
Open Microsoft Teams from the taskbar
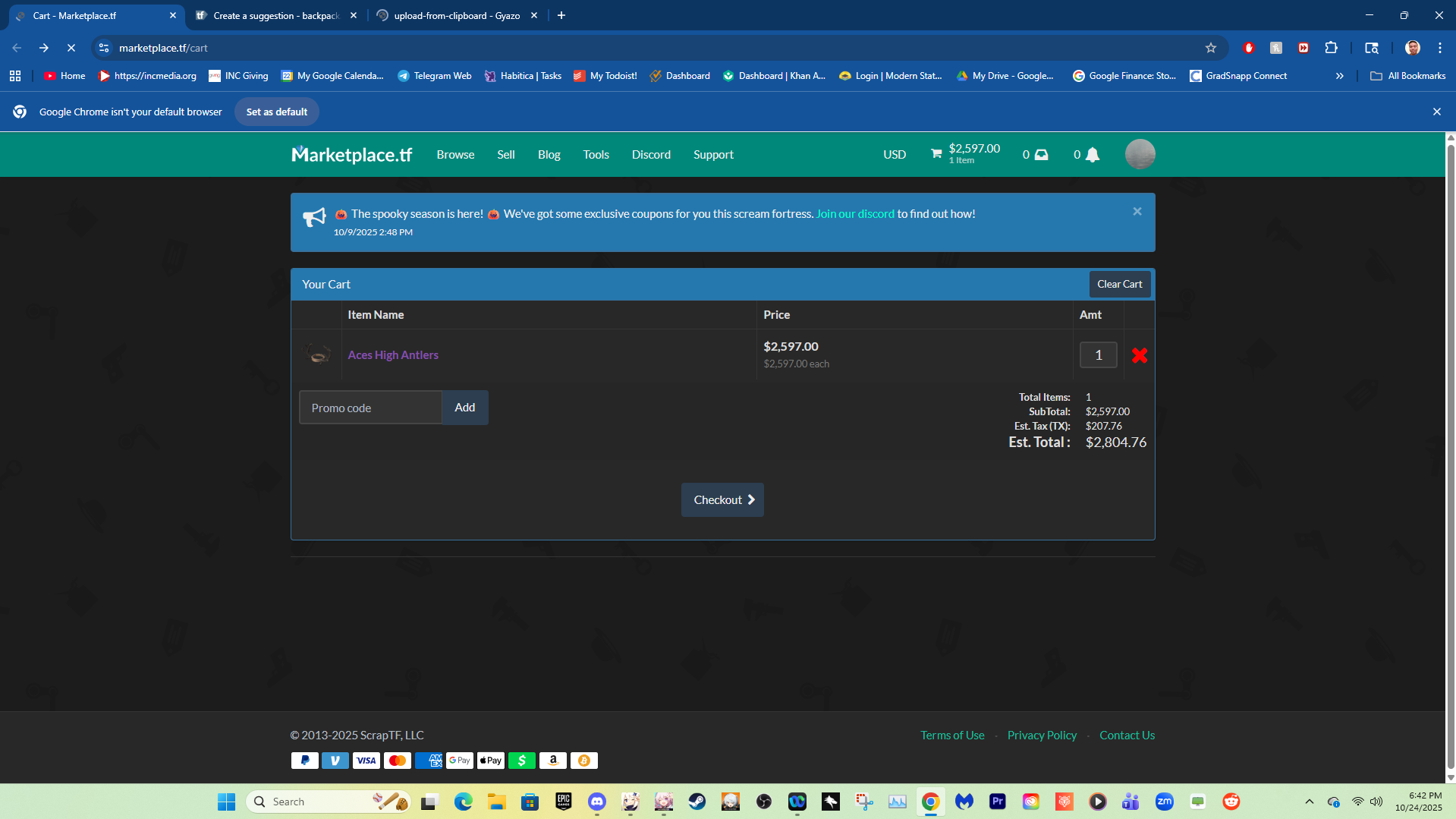[1131, 802]
